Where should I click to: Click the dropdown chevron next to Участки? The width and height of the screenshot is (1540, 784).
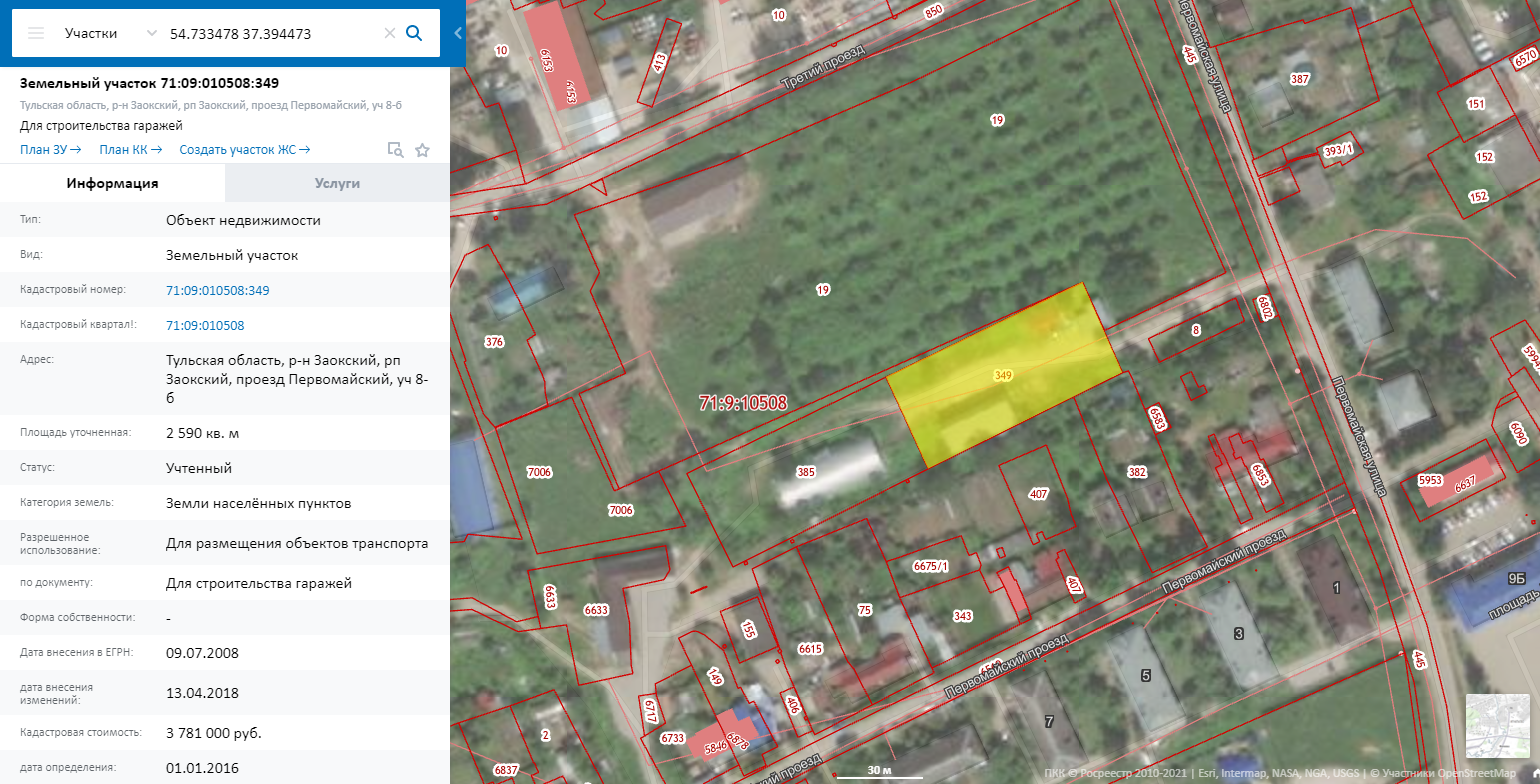tap(152, 33)
